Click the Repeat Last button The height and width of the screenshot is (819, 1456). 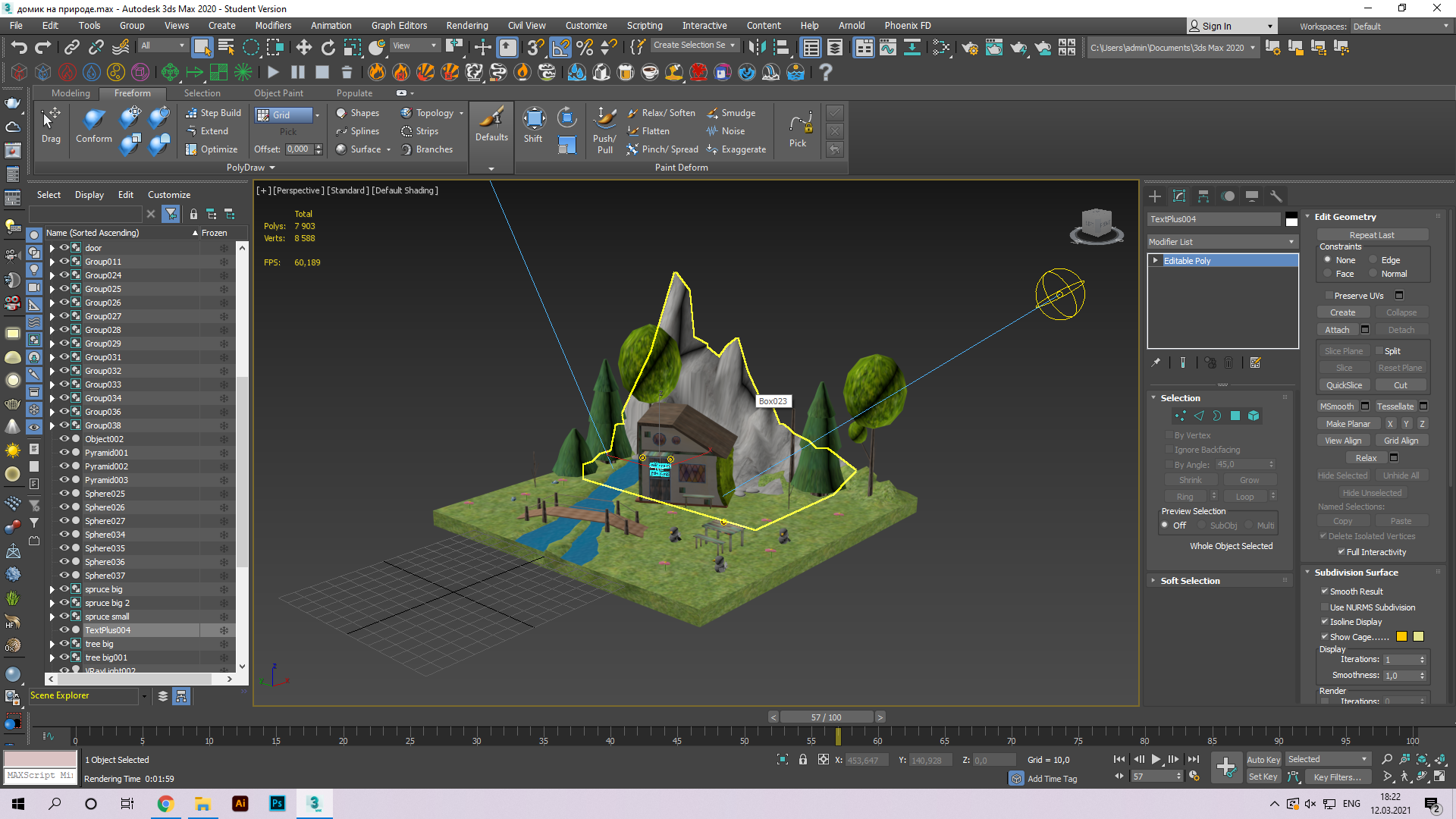(x=1372, y=235)
